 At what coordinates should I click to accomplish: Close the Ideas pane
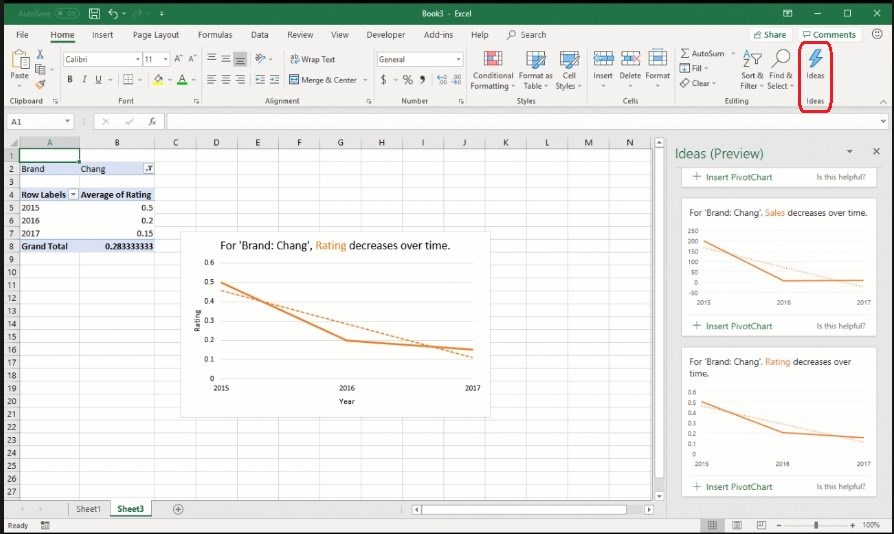pos(876,151)
